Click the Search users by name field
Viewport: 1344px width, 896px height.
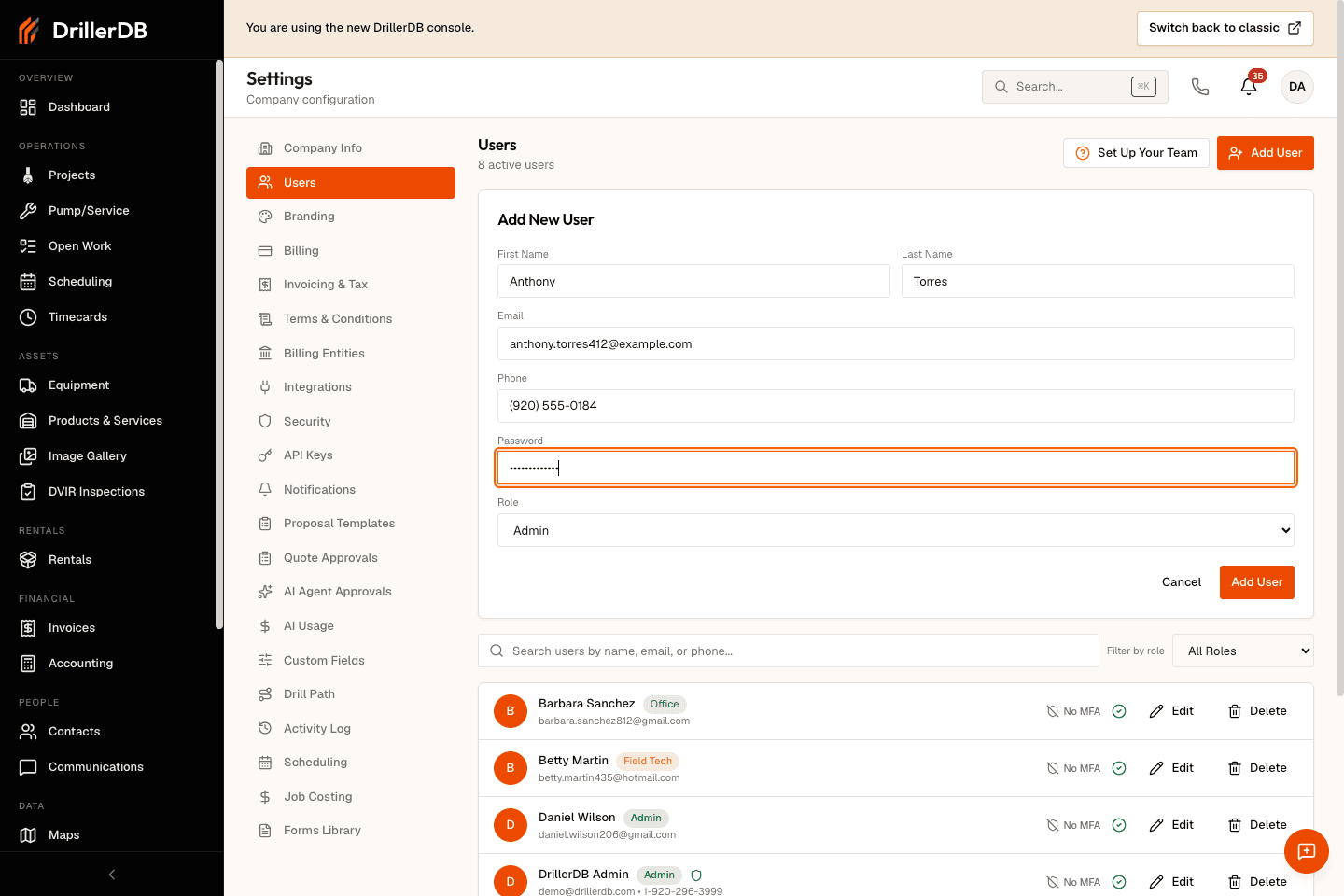click(x=789, y=651)
